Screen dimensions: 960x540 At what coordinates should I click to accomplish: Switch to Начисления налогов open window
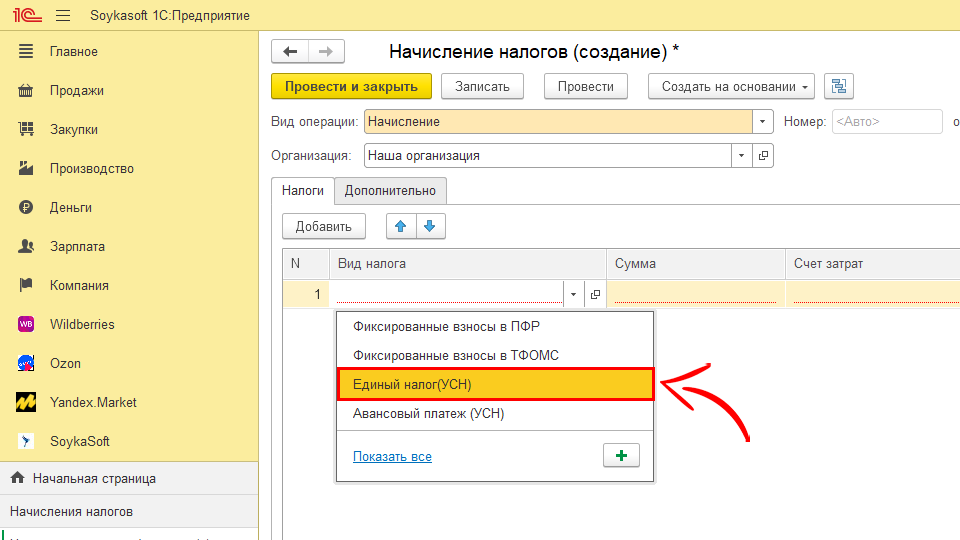coord(71,511)
